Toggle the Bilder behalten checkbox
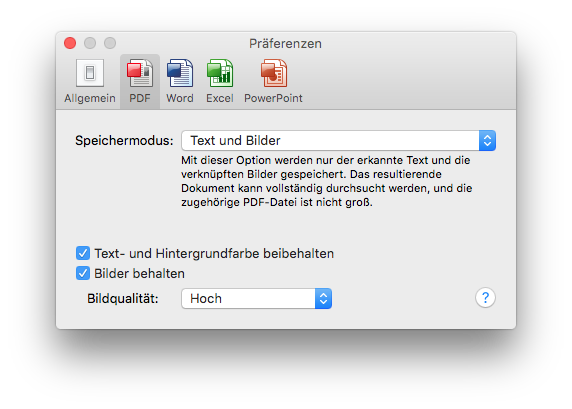 point(83,273)
